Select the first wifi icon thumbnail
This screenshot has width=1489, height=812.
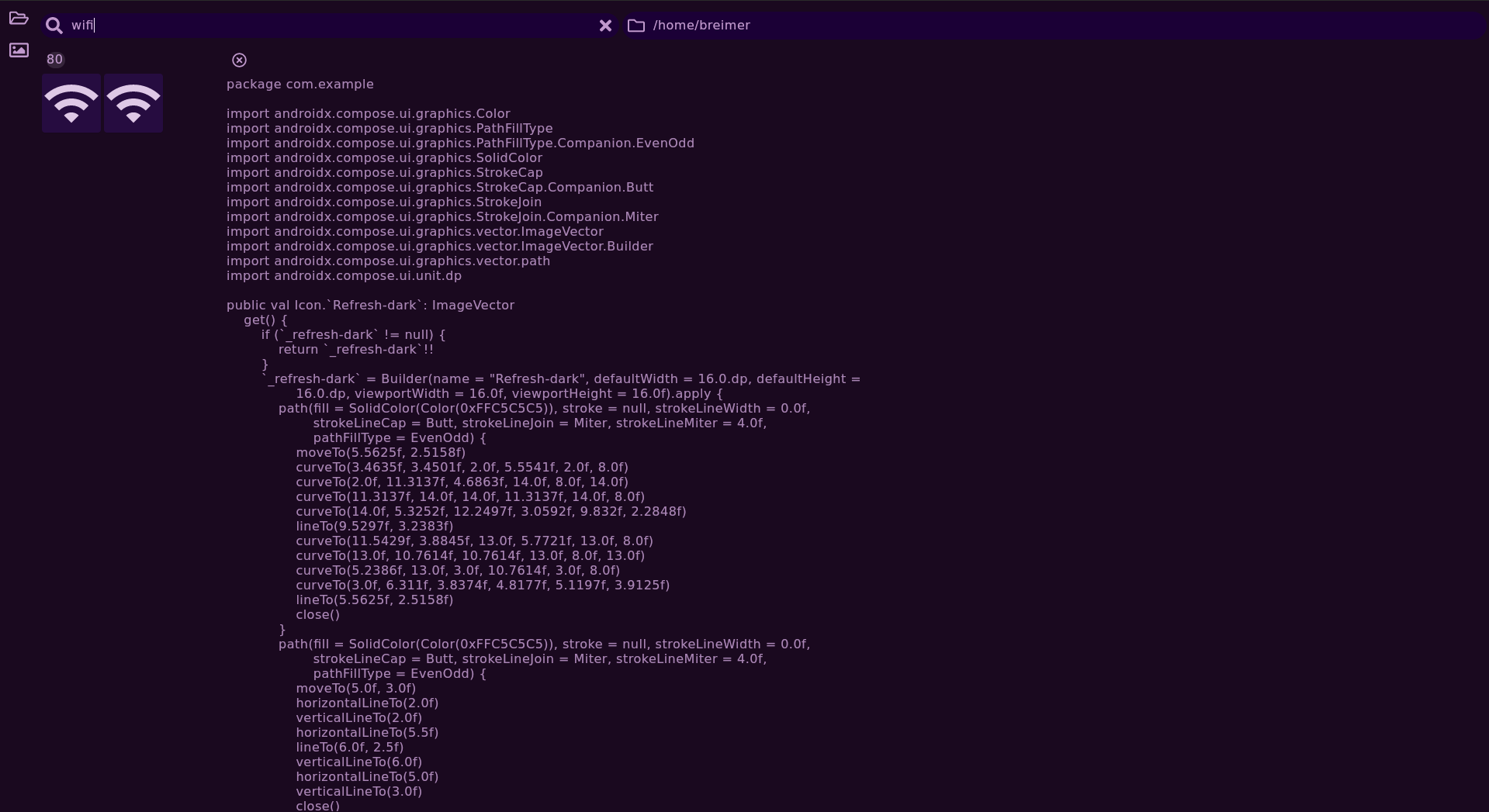click(71, 103)
